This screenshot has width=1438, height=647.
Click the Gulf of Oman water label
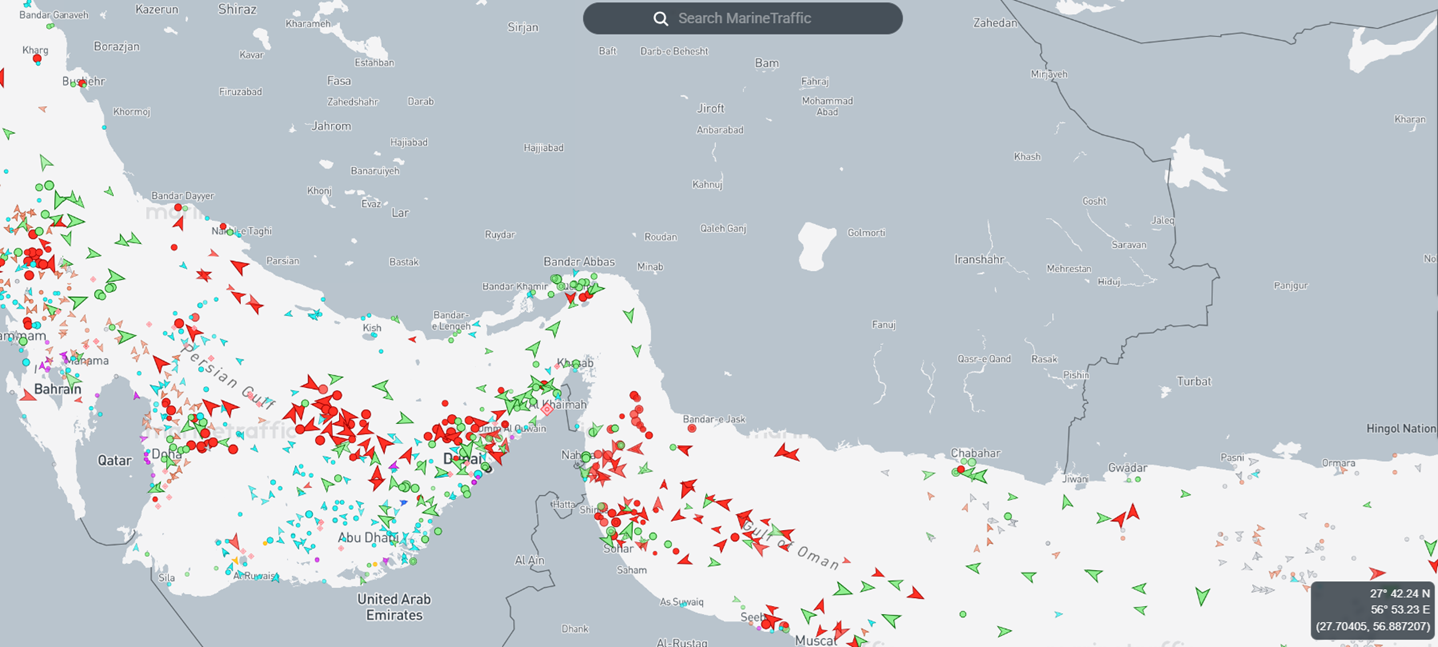click(803, 545)
